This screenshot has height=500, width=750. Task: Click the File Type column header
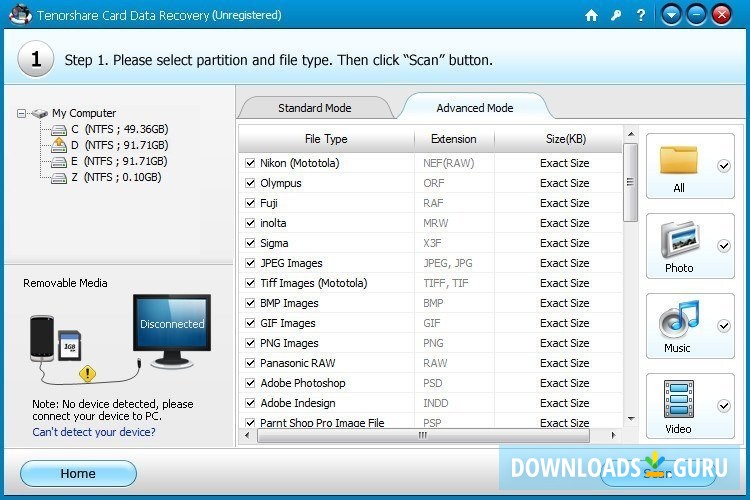point(326,139)
